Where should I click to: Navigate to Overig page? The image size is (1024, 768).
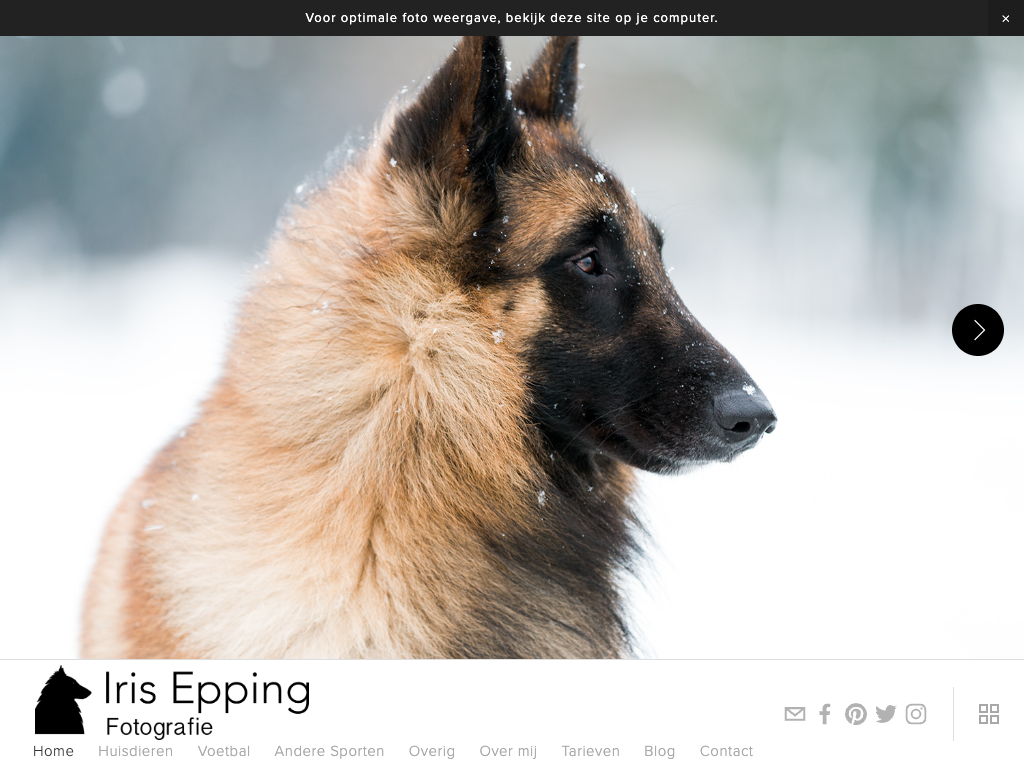[x=432, y=752]
